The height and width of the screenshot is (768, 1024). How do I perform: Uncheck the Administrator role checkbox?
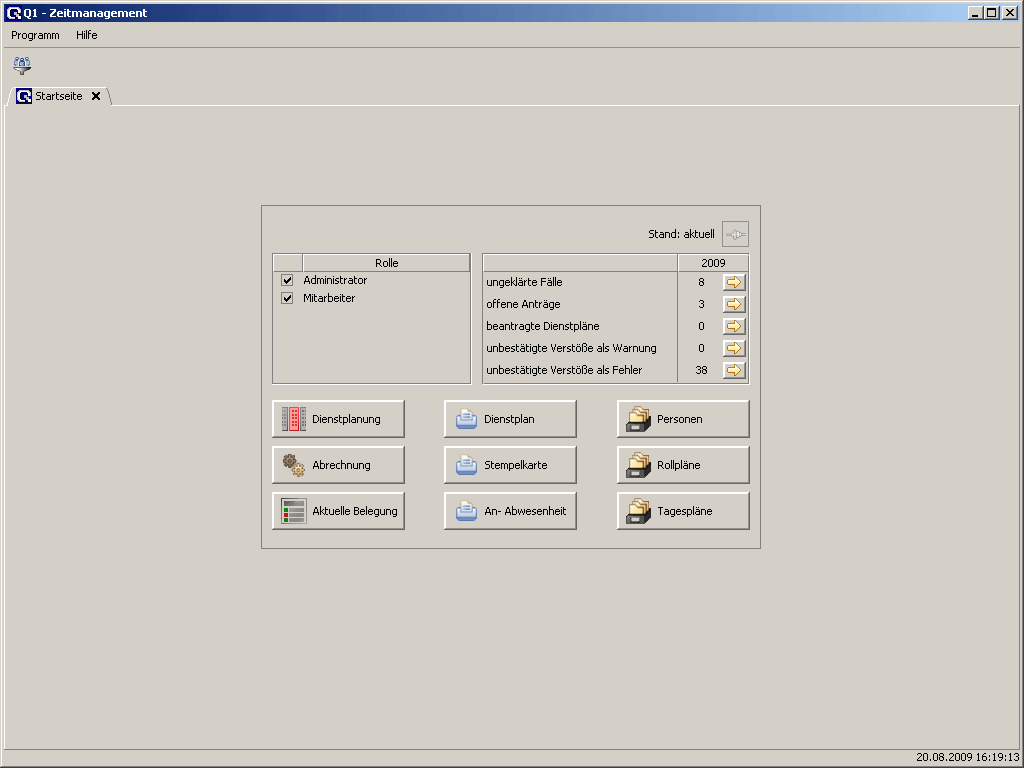287,281
